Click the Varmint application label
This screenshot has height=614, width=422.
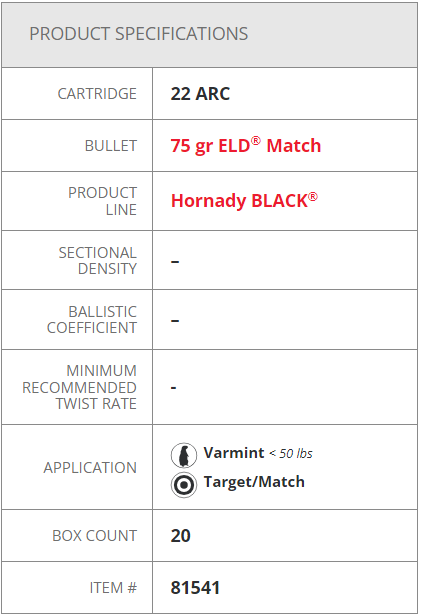click(234, 453)
